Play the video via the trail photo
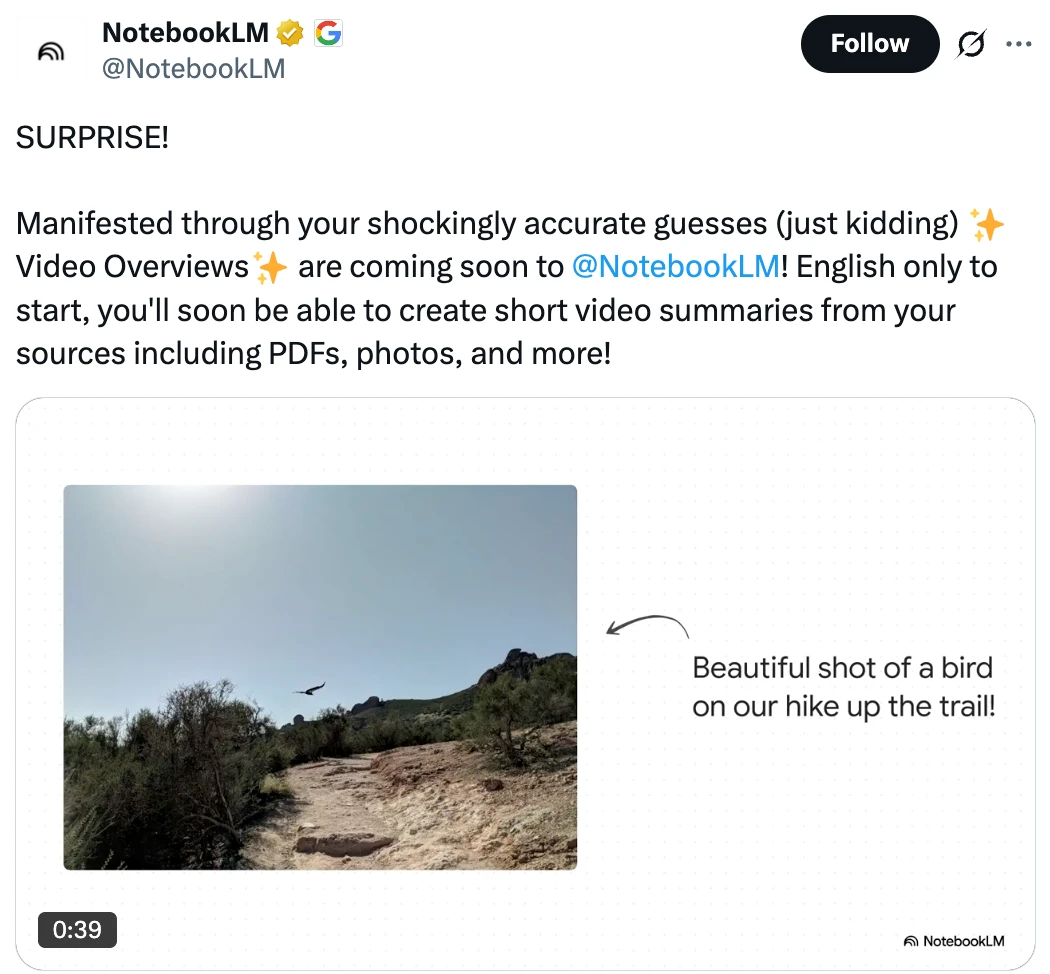1050x974 pixels. point(320,677)
